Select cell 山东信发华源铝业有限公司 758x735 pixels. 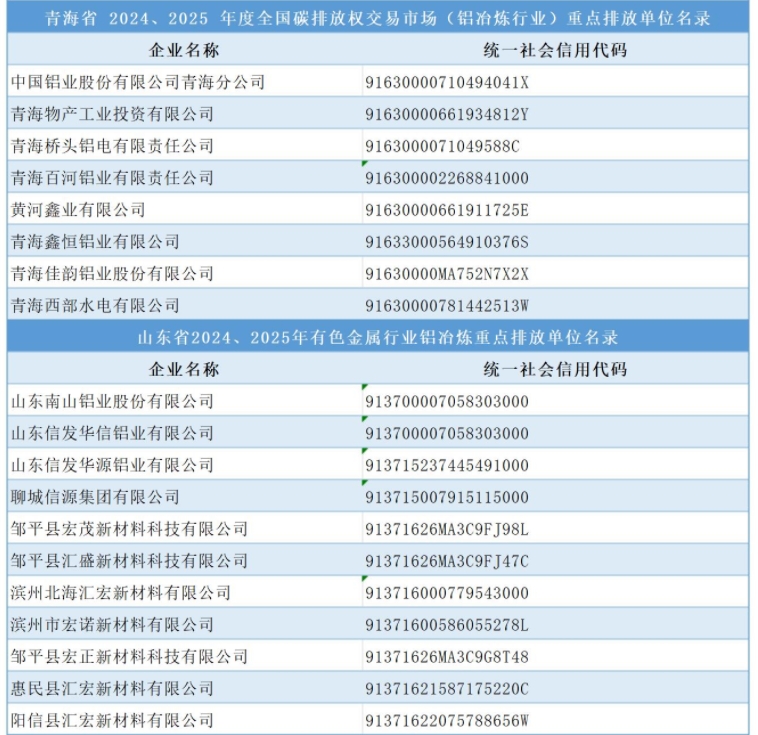click(185, 465)
